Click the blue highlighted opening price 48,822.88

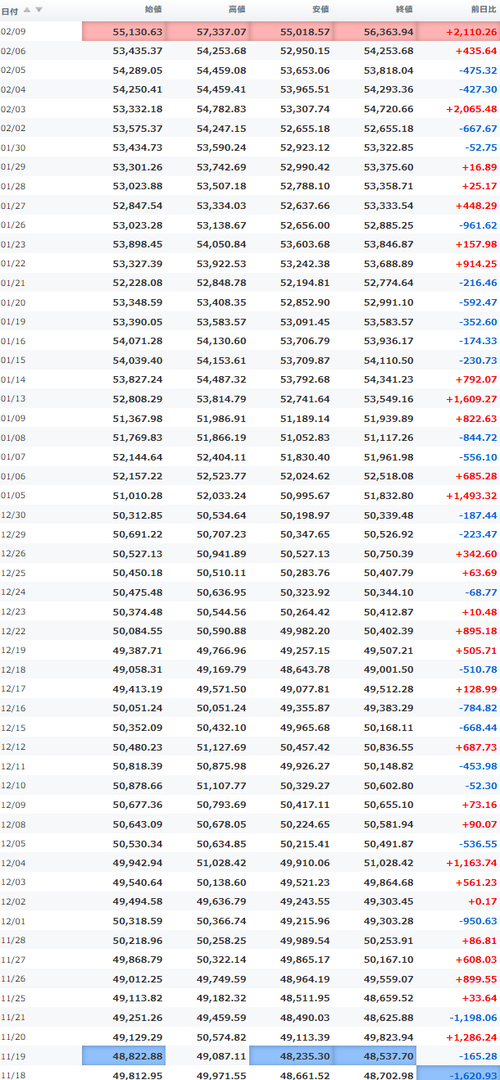pos(124,1055)
